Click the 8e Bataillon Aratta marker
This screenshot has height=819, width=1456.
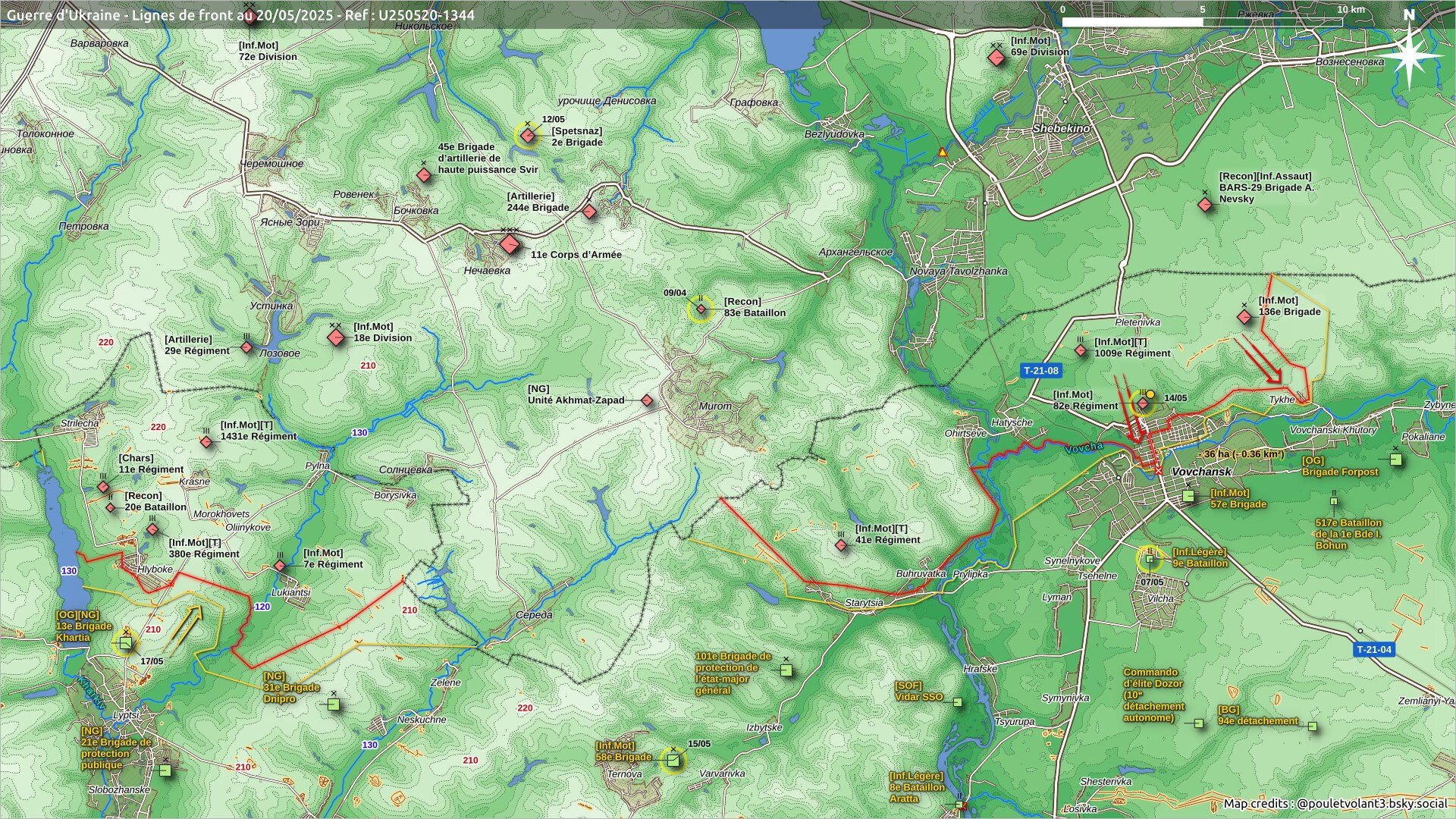959,805
